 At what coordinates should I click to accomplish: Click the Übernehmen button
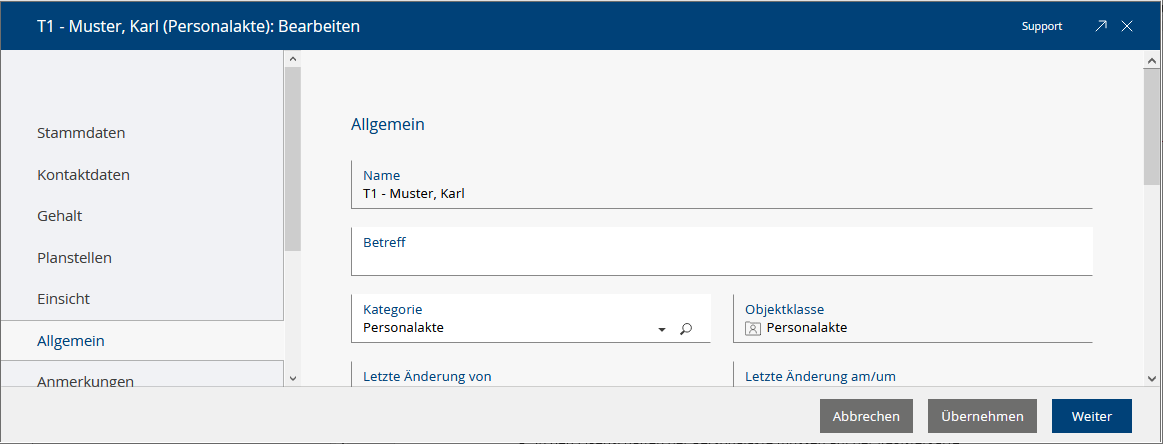[x=982, y=416]
